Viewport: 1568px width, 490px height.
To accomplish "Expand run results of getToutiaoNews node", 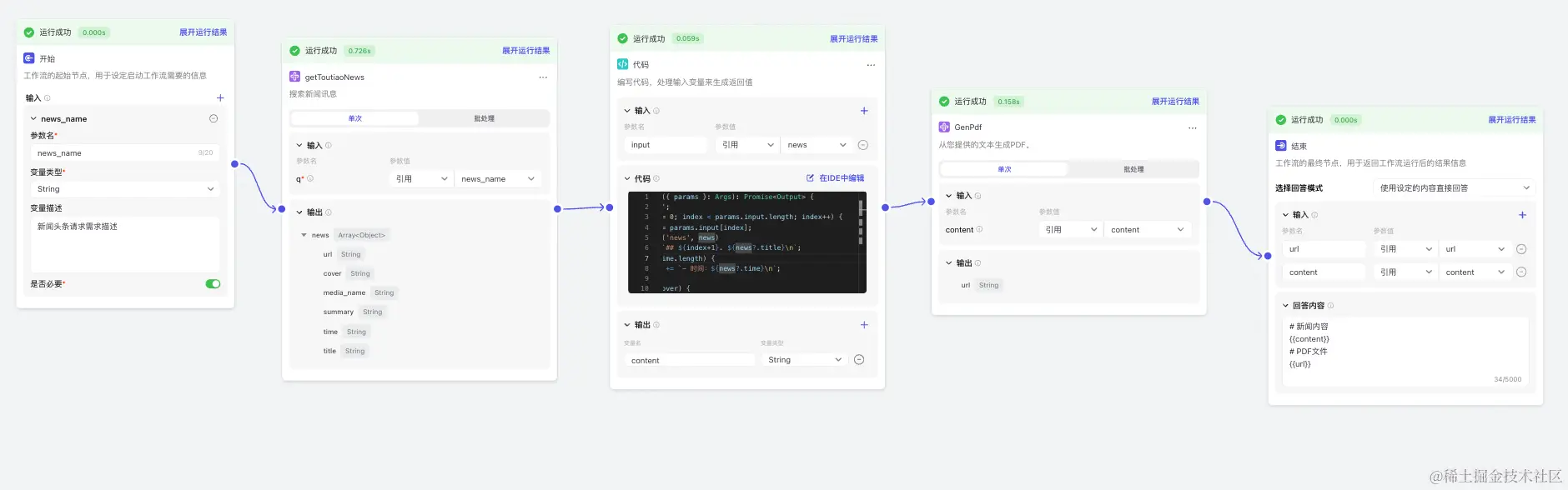I will pyautogui.click(x=525, y=51).
